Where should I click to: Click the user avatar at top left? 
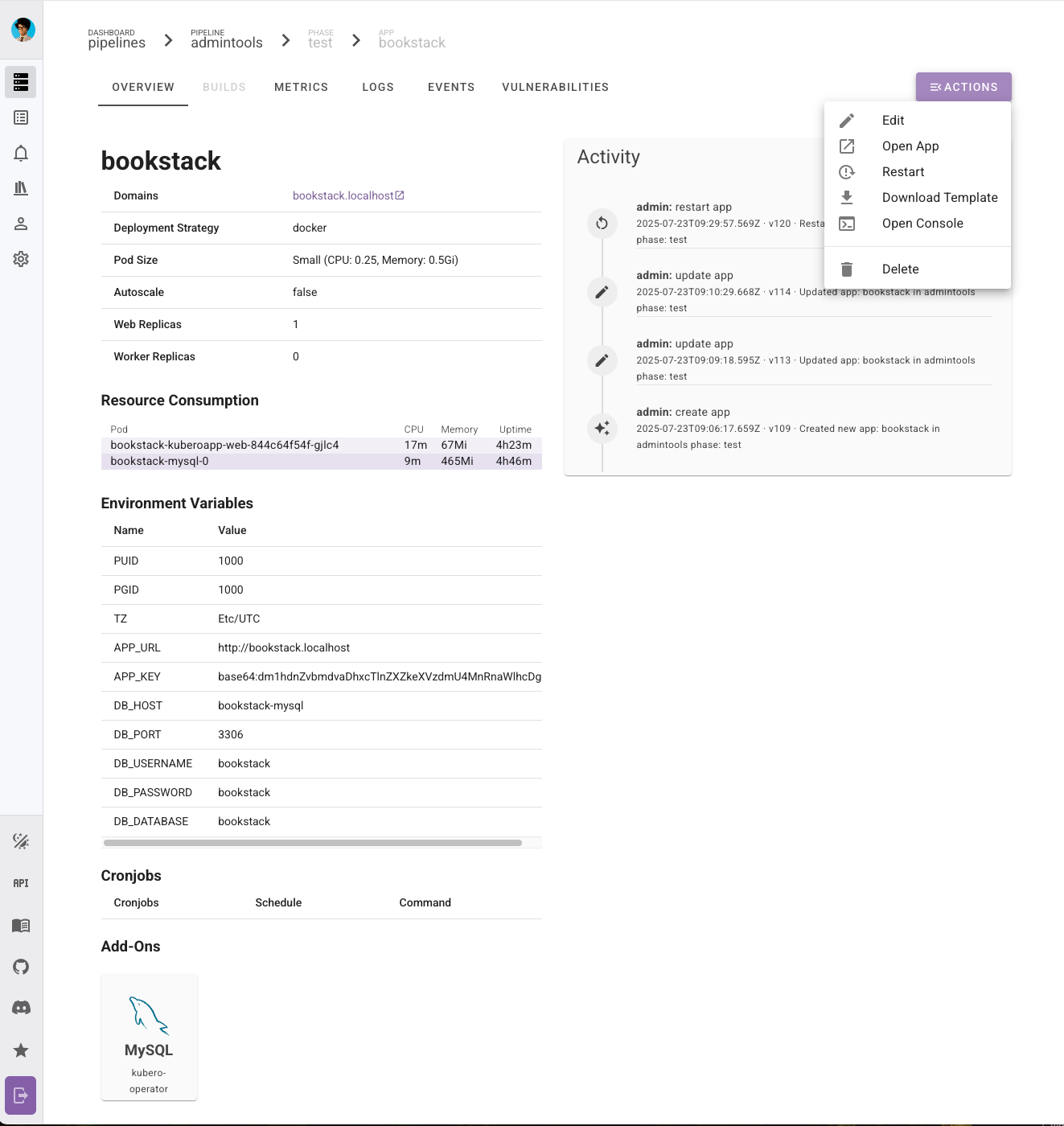(x=23, y=30)
